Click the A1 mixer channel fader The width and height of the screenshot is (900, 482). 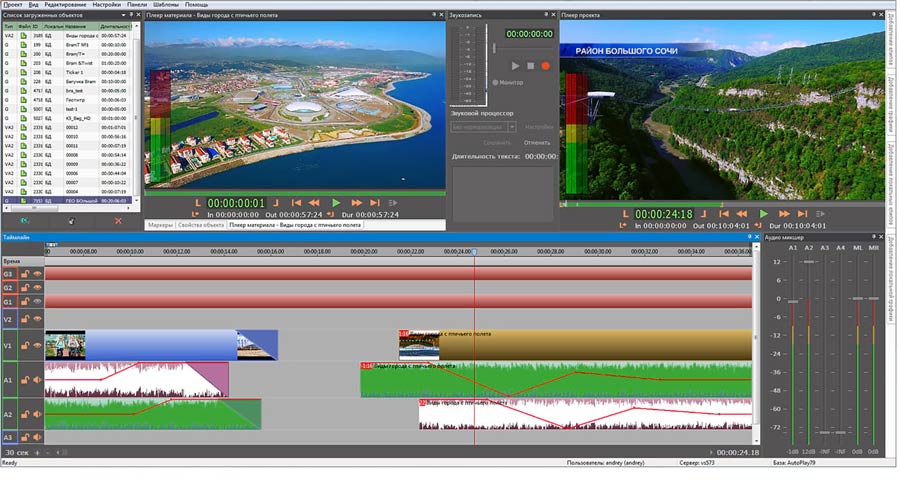[x=793, y=301]
